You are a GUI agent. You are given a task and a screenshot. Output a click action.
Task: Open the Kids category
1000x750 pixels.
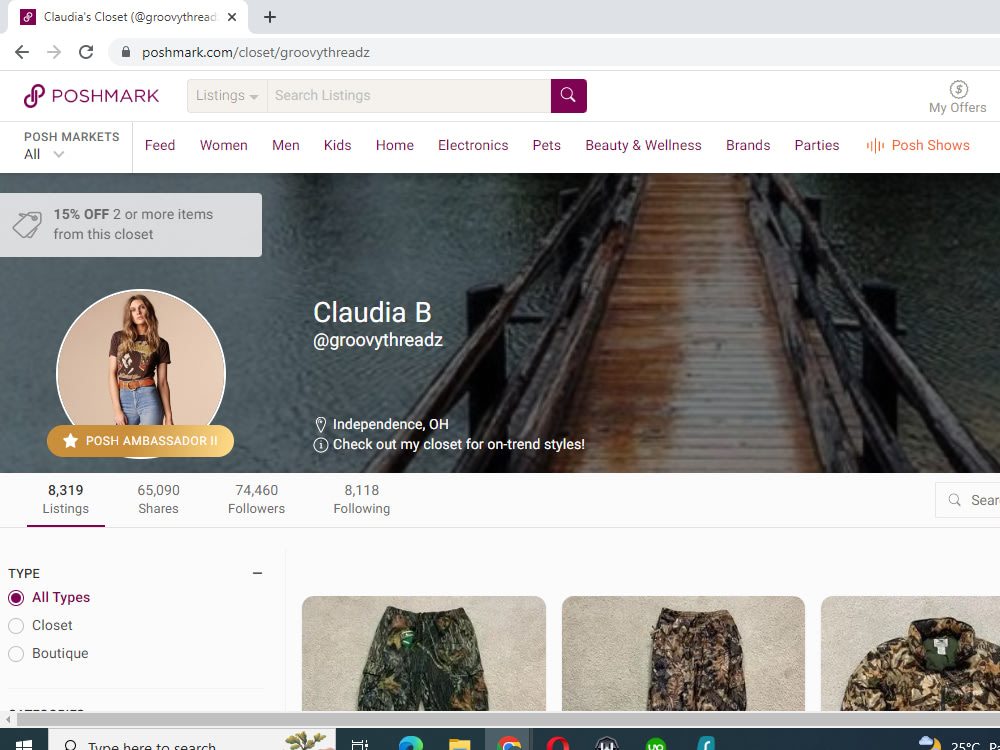pyautogui.click(x=337, y=145)
